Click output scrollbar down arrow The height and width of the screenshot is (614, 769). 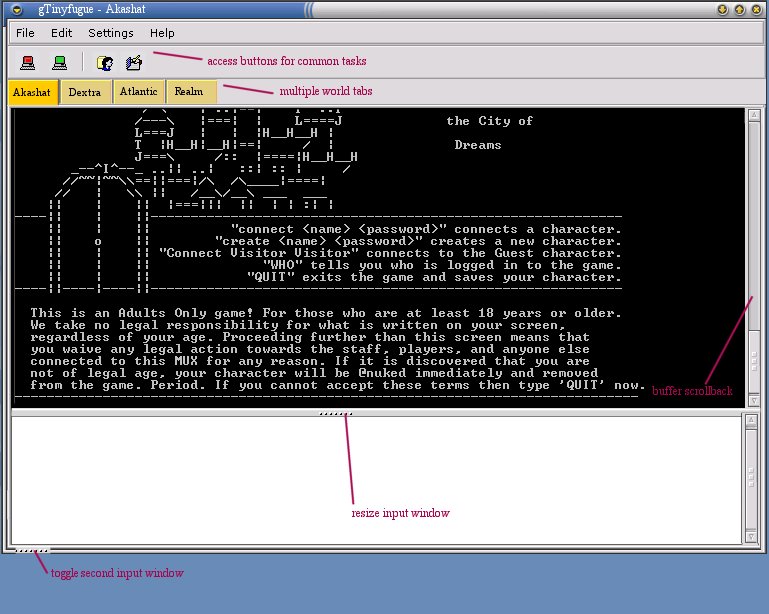coord(754,401)
